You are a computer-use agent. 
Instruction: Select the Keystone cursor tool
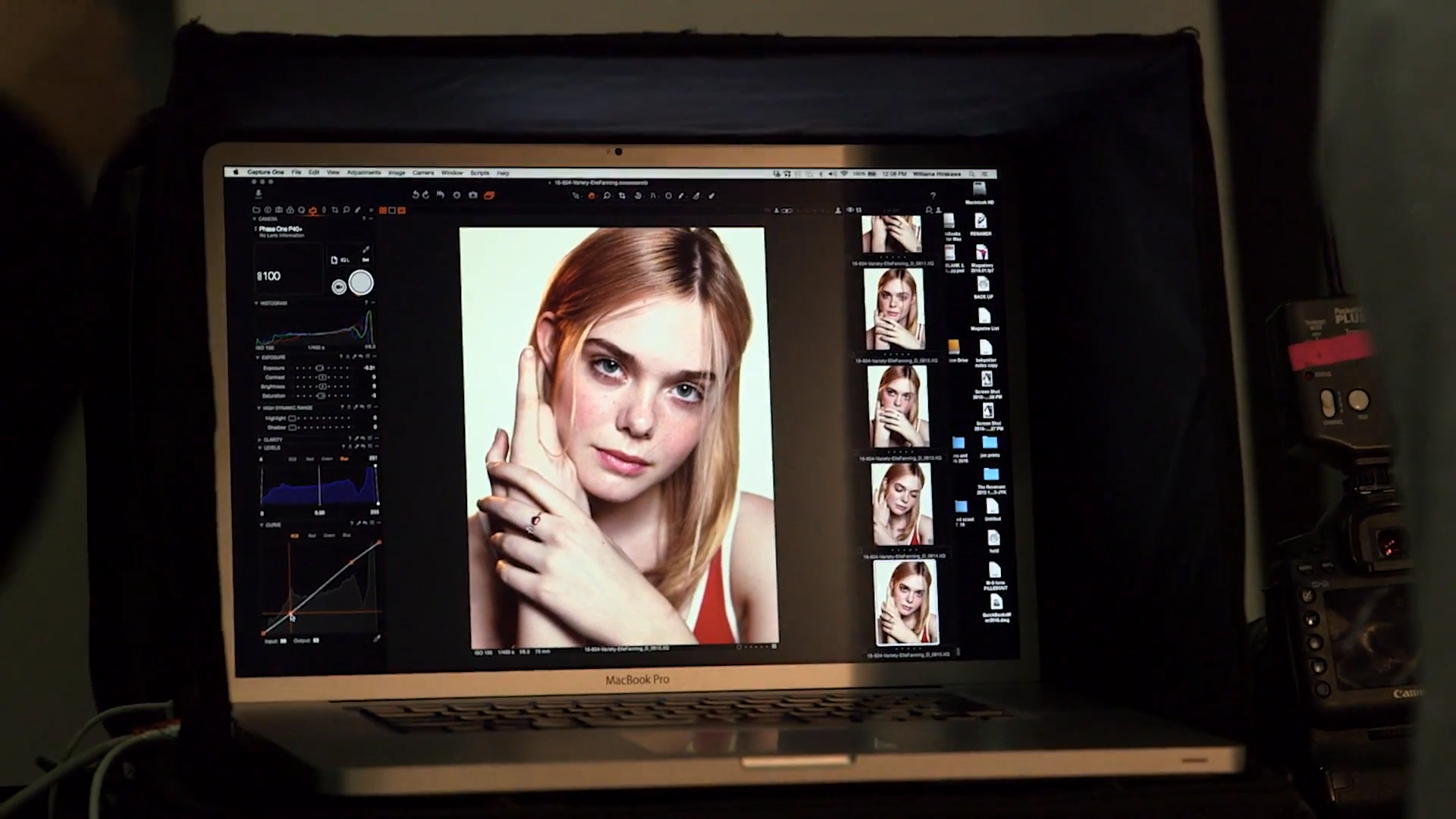pos(653,196)
